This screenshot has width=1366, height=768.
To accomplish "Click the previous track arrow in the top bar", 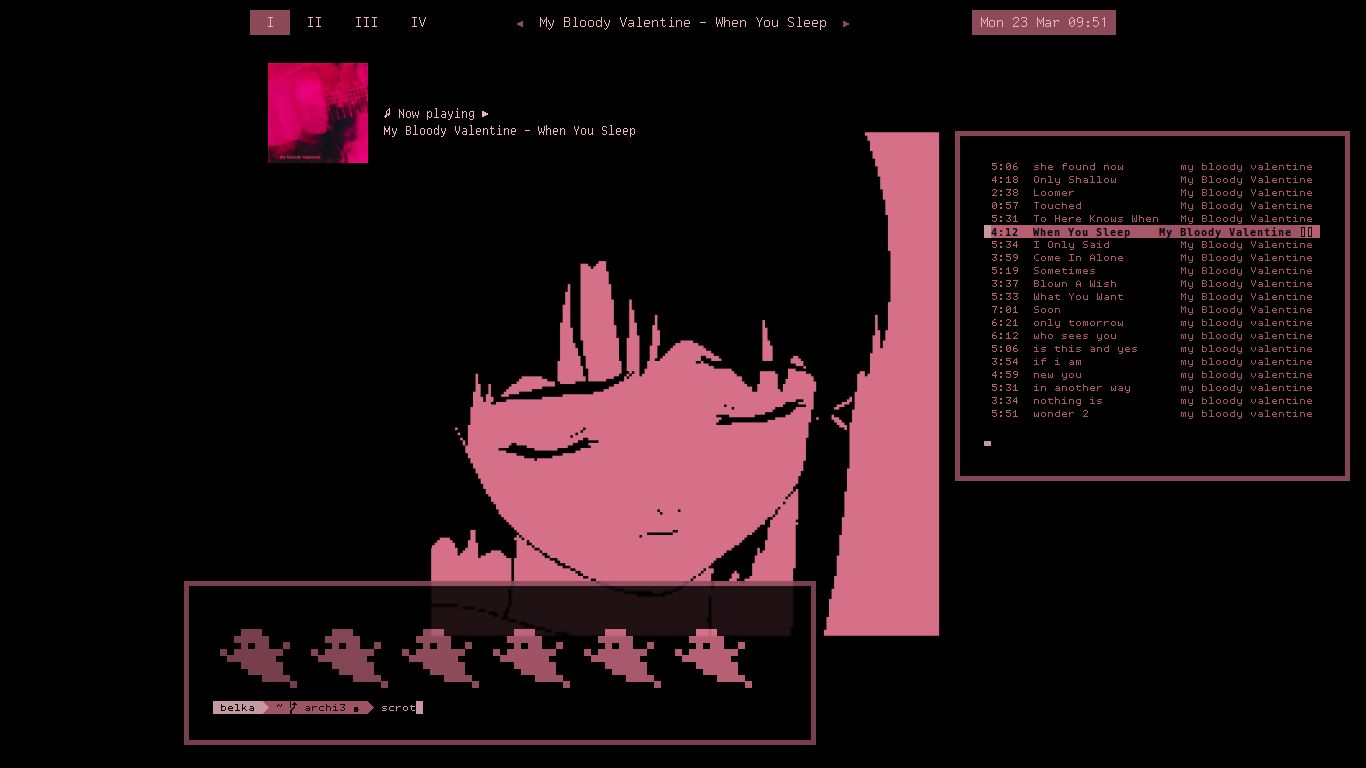I will tap(519, 22).
